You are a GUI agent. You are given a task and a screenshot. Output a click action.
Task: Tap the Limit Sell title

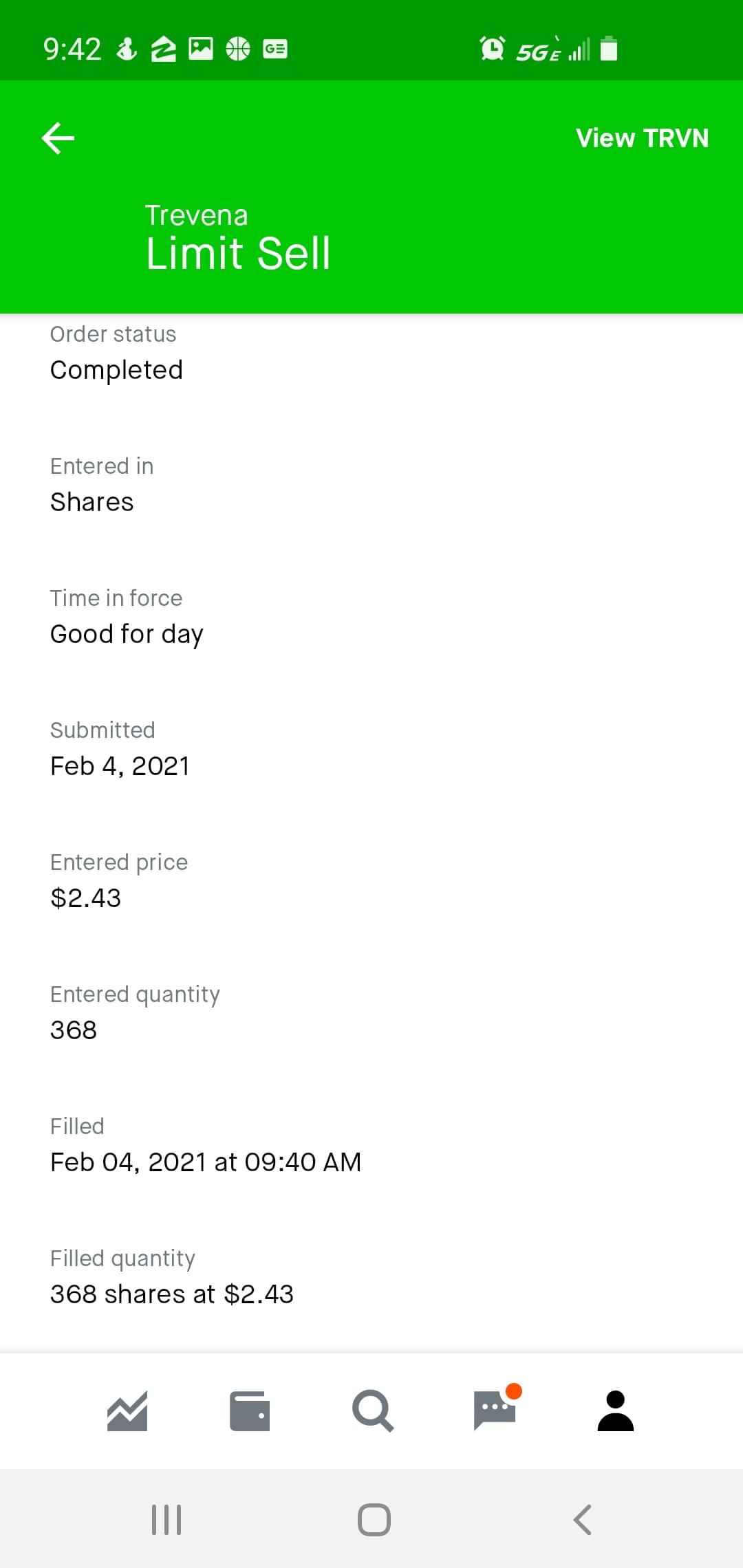(238, 253)
